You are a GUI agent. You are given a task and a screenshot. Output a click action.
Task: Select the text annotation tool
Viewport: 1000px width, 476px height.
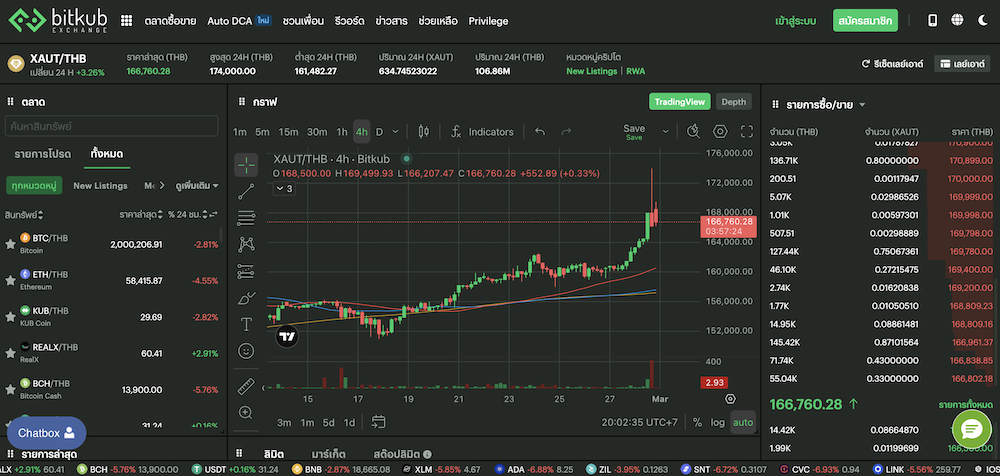tap(246, 324)
